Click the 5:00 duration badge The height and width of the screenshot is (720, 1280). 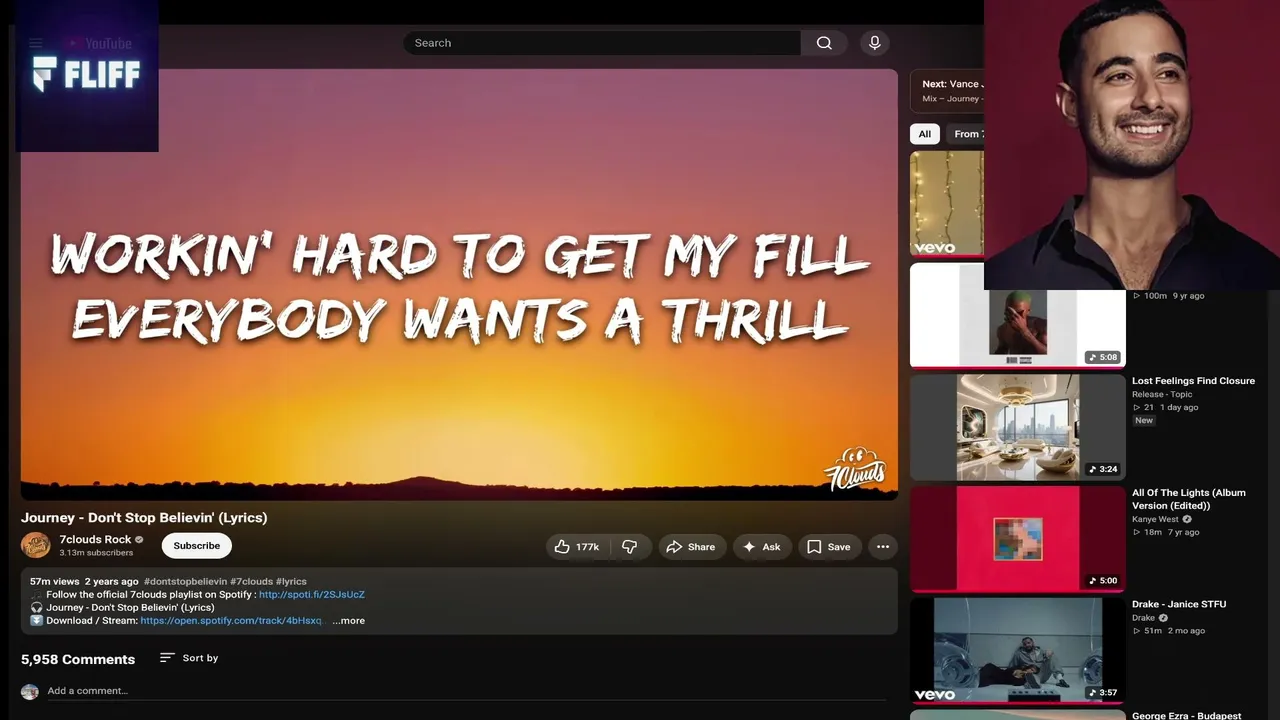[1103, 581]
